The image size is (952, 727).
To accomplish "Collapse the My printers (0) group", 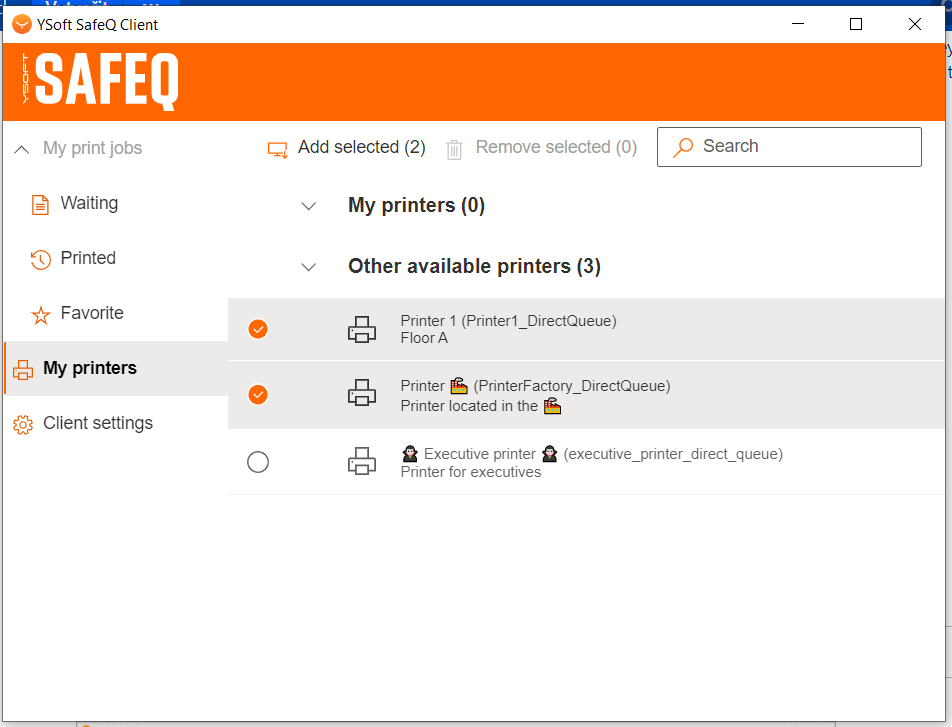I will click(x=309, y=206).
